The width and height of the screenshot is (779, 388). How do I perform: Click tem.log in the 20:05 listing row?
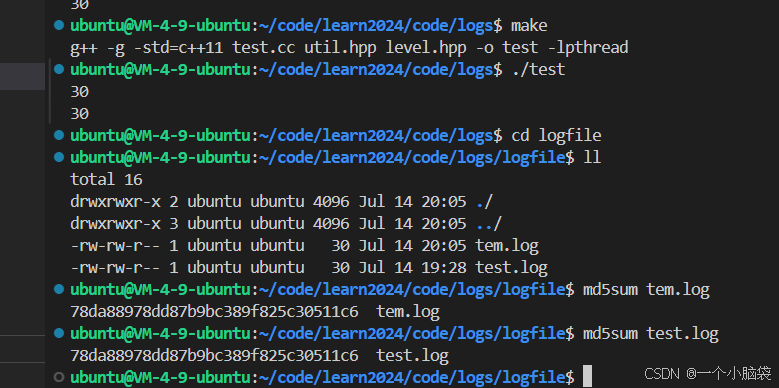point(507,245)
